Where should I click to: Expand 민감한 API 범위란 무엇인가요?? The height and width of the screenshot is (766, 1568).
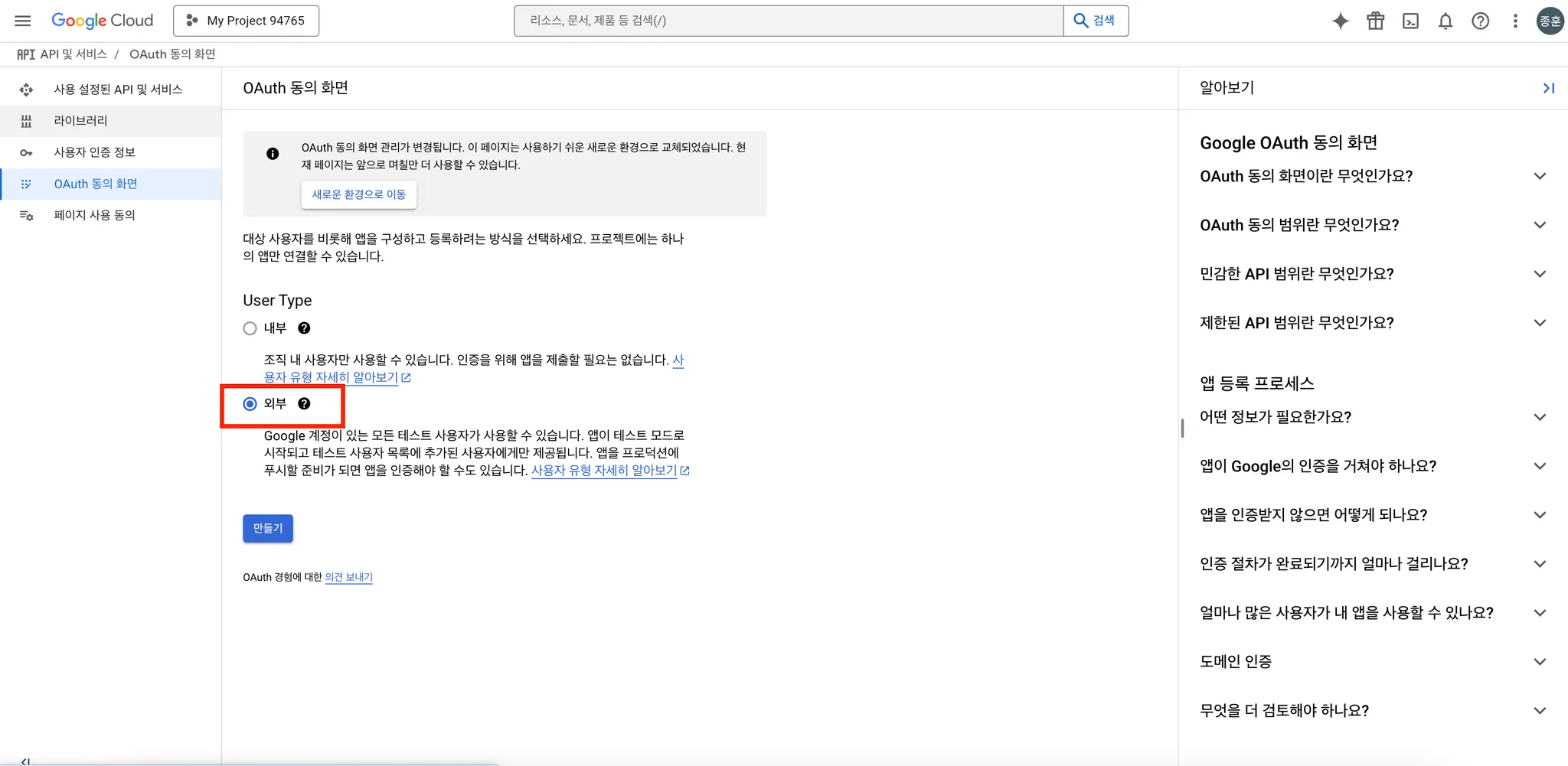coord(1374,274)
